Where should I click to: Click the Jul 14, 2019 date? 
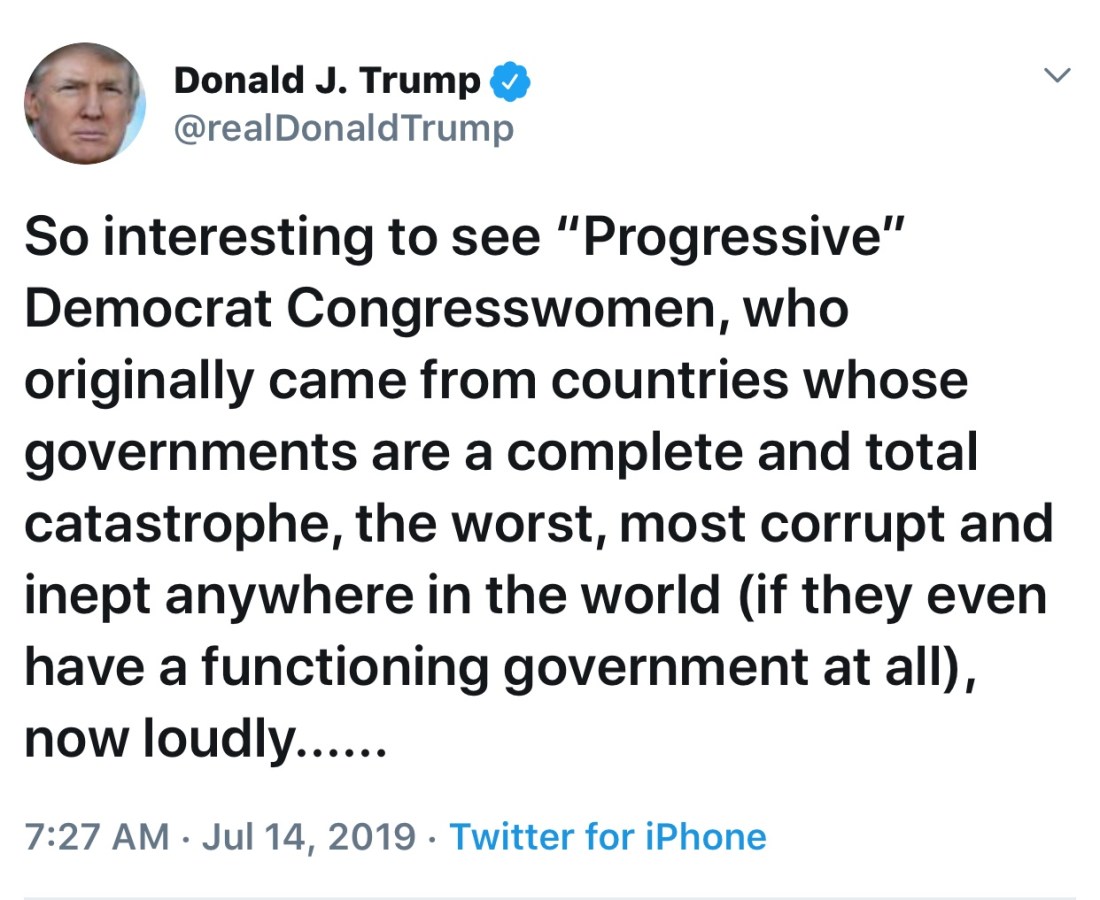pos(308,836)
